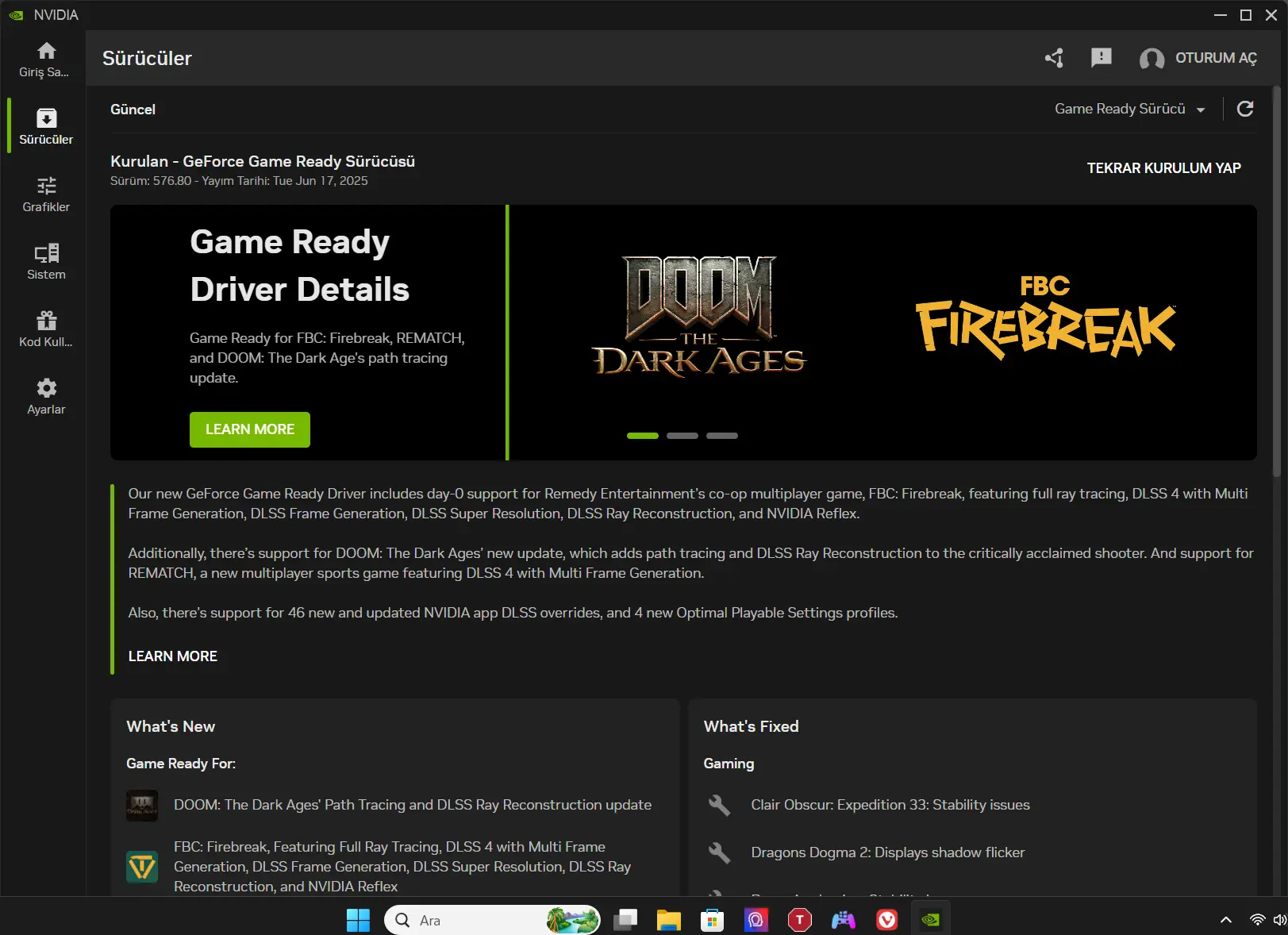Image resolution: width=1288 pixels, height=935 pixels.
Task: Open File Explorer from taskbar
Action: pyautogui.click(x=669, y=920)
